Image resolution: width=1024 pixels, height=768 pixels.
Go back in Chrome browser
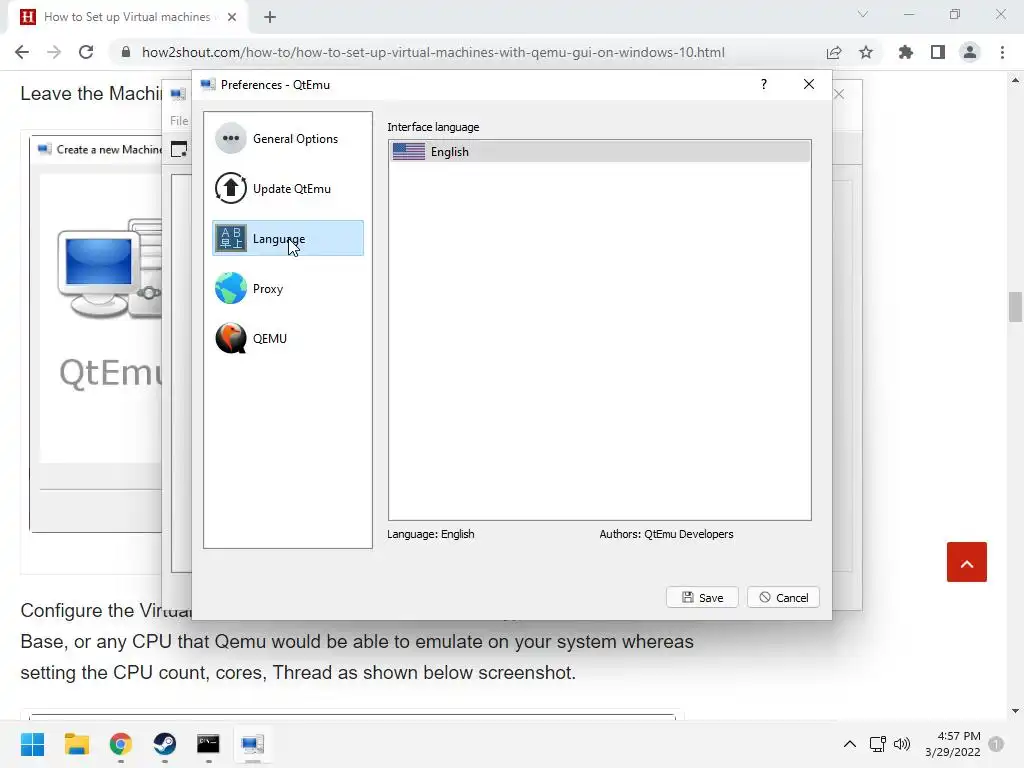pos(22,52)
